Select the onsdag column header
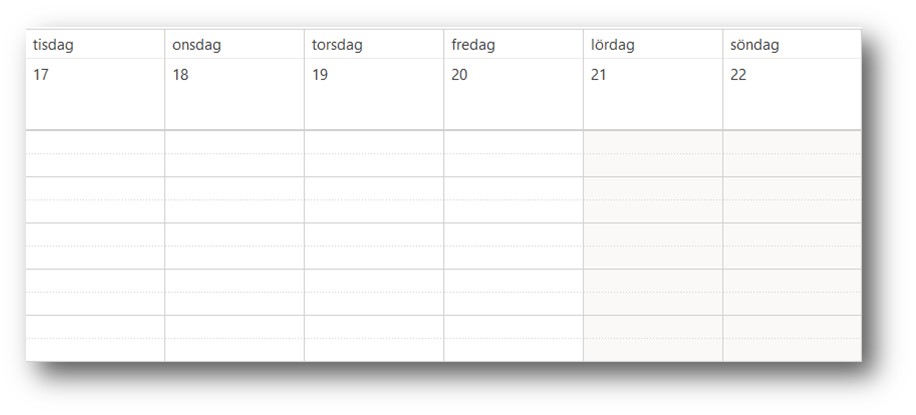Viewport: 916px width, 415px height. click(x=196, y=45)
